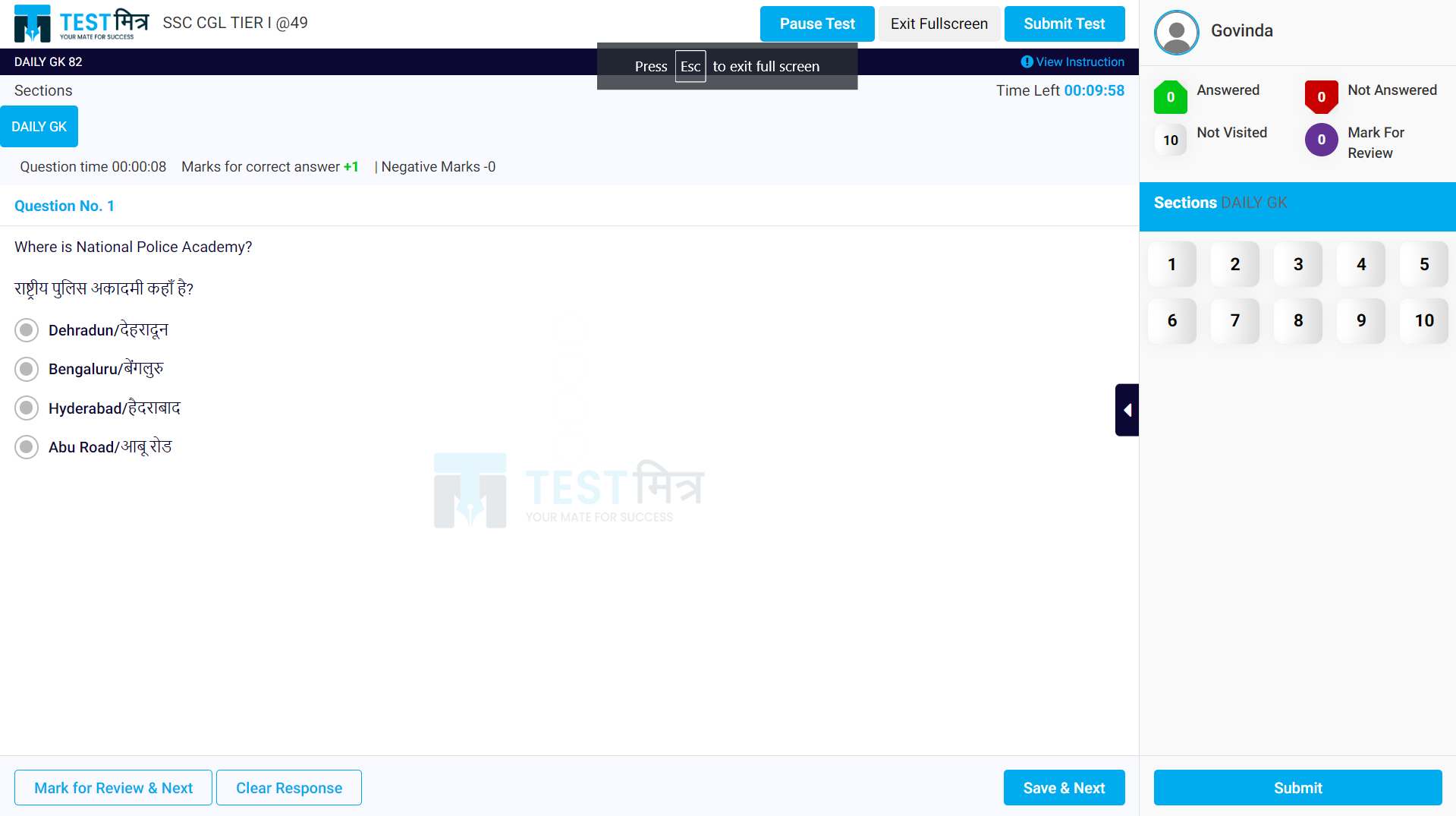Image resolution: width=1456 pixels, height=816 pixels.
Task: Clear the current response
Action: 288,787
